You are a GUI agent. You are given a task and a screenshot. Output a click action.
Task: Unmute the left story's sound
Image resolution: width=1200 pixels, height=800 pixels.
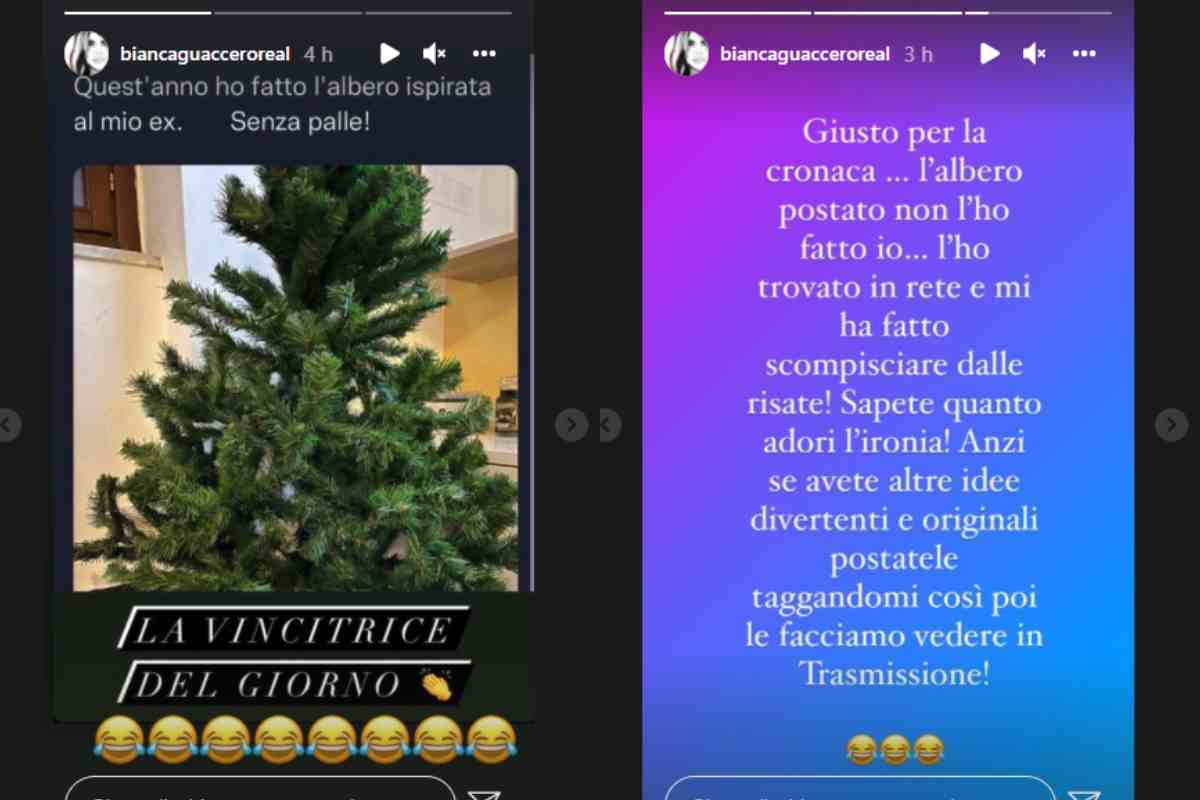(x=435, y=54)
